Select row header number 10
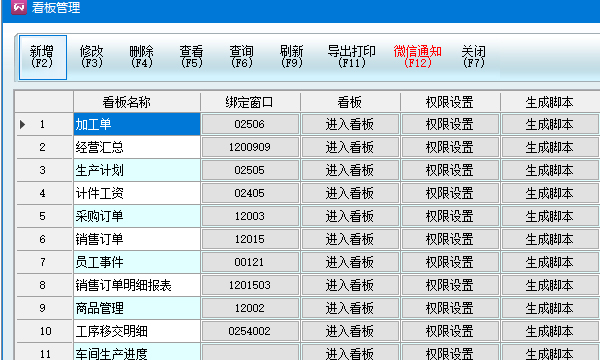This screenshot has width=600, height=360. coord(44,331)
